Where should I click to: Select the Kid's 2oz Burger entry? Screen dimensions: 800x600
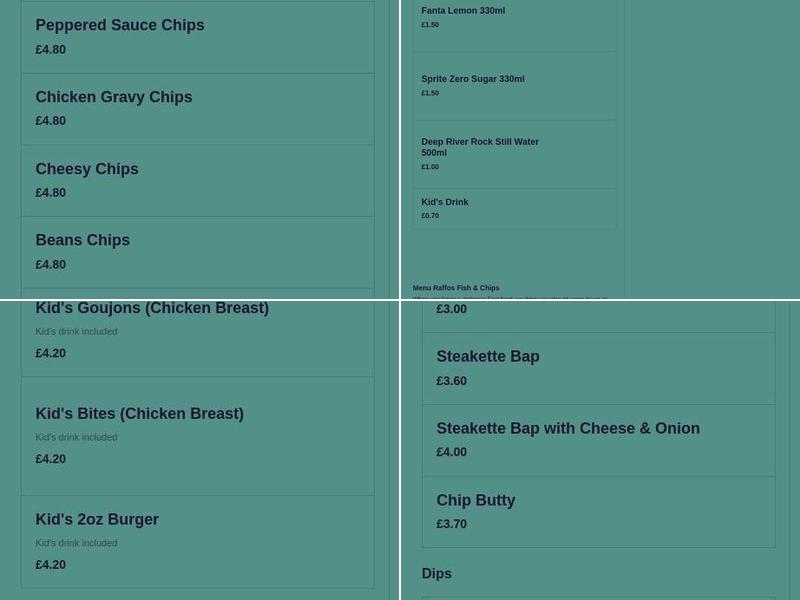[x=97, y=519]
